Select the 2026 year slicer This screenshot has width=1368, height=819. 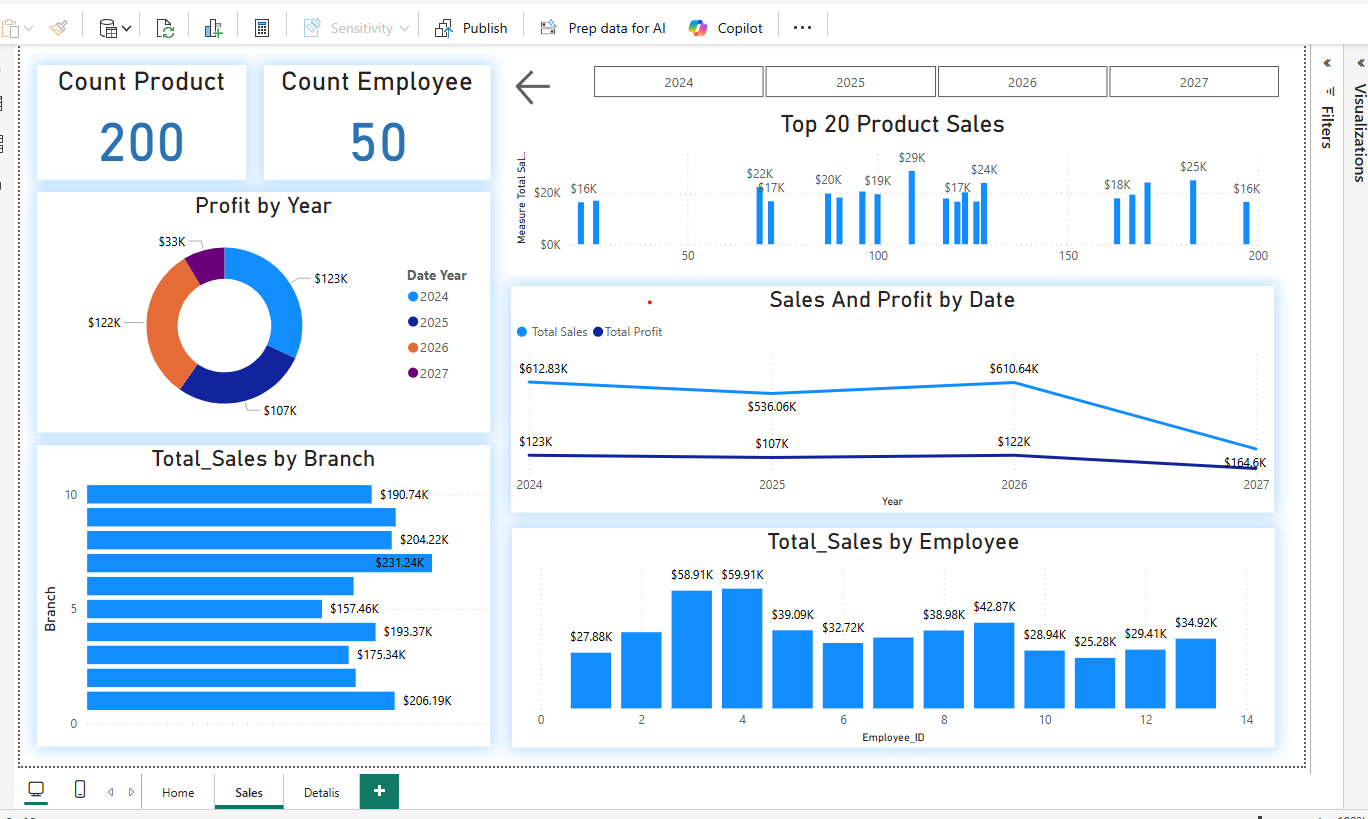(x=1022, y=82)
